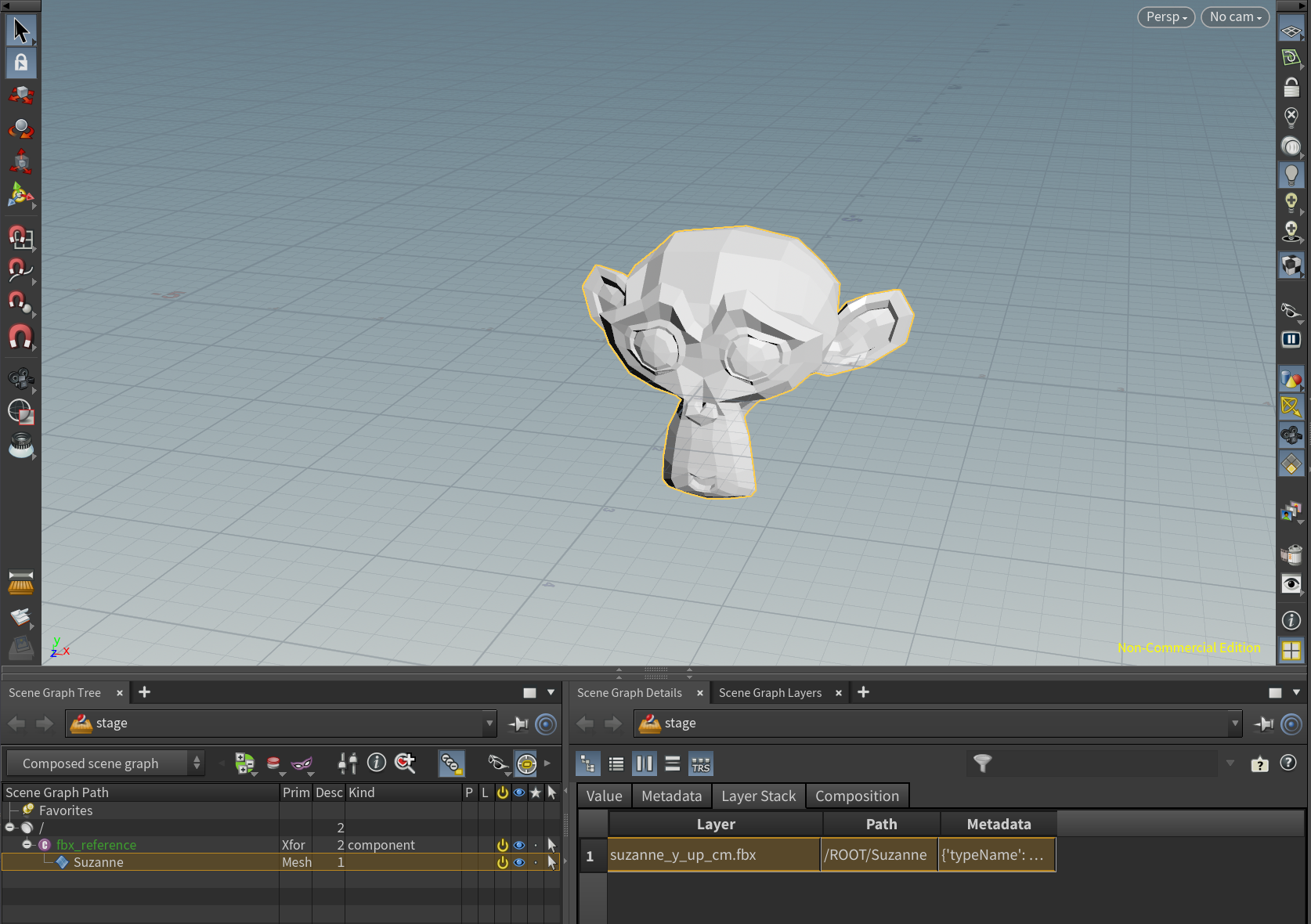The image size is (1311, 924).
Task: Open the Persp view dropdown
Action: pyautogui.click(x=1166, y=17)
